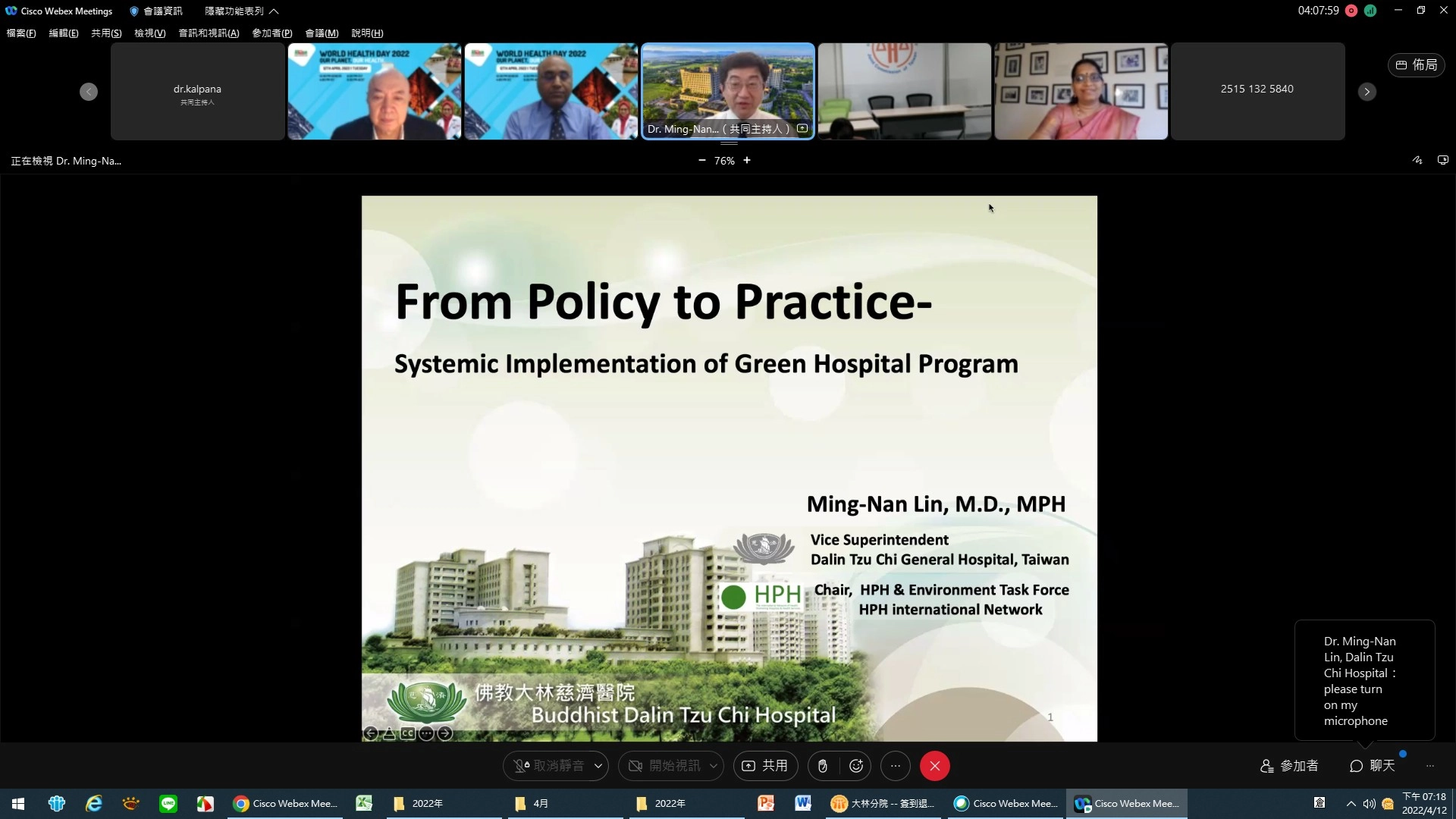The image size is (1456, 819).
Task: Open the green connection statistics icon
Action: [1370, 11]
